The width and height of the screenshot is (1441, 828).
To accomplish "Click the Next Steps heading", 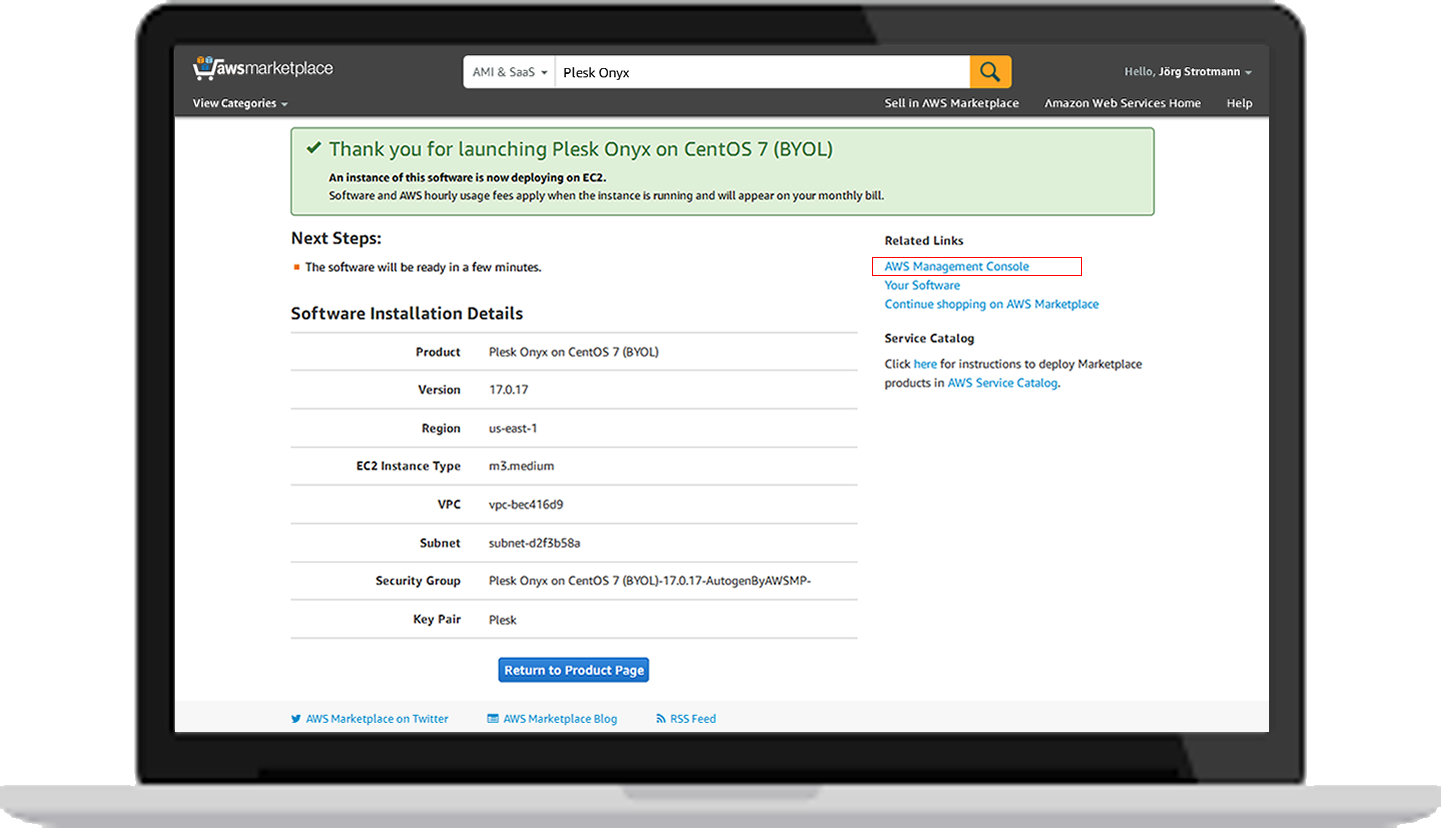I will click(x=336, y=238).
